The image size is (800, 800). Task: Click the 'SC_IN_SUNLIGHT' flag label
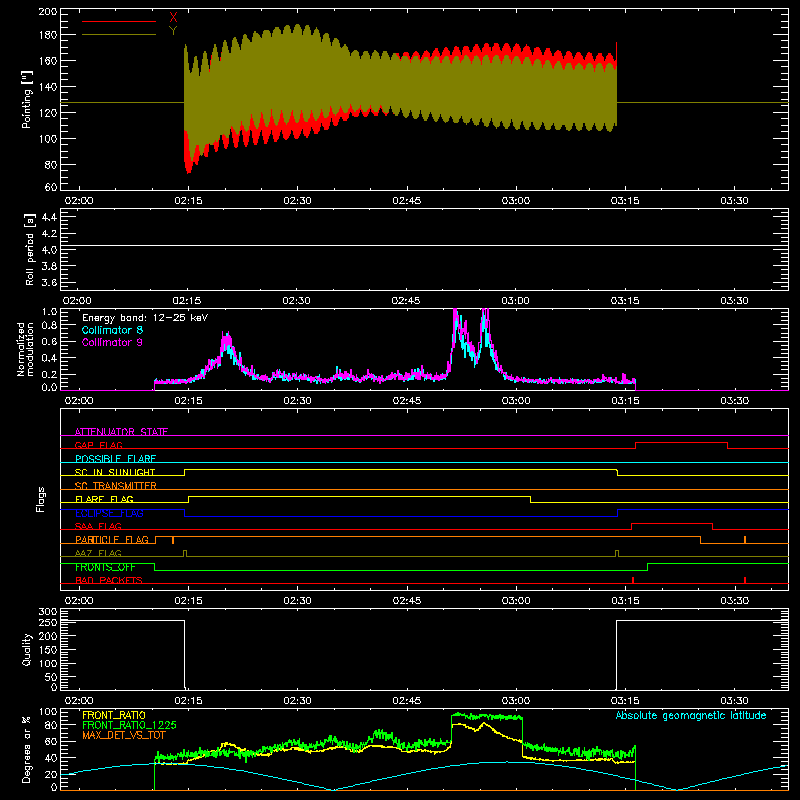(x=115, y=472)
